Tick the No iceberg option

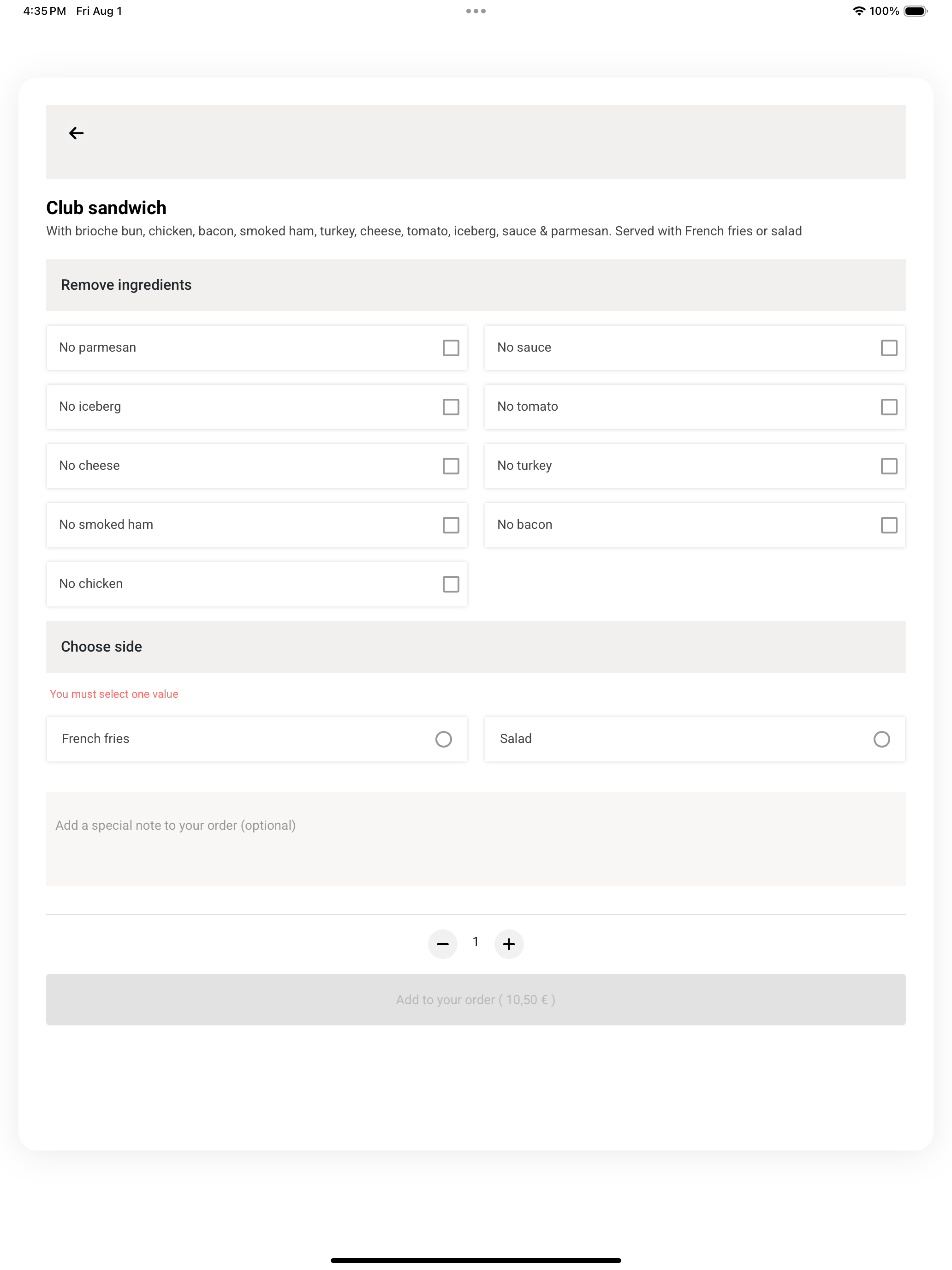(451, 407)
